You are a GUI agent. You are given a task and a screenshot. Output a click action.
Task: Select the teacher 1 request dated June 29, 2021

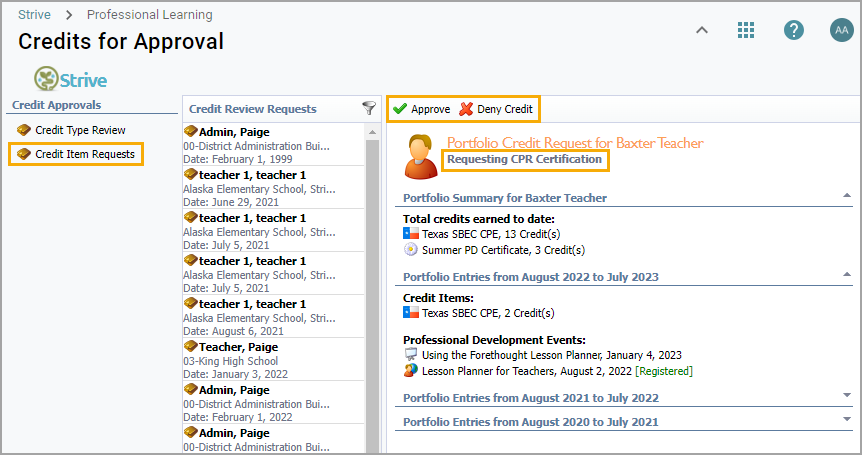point(273,187)
